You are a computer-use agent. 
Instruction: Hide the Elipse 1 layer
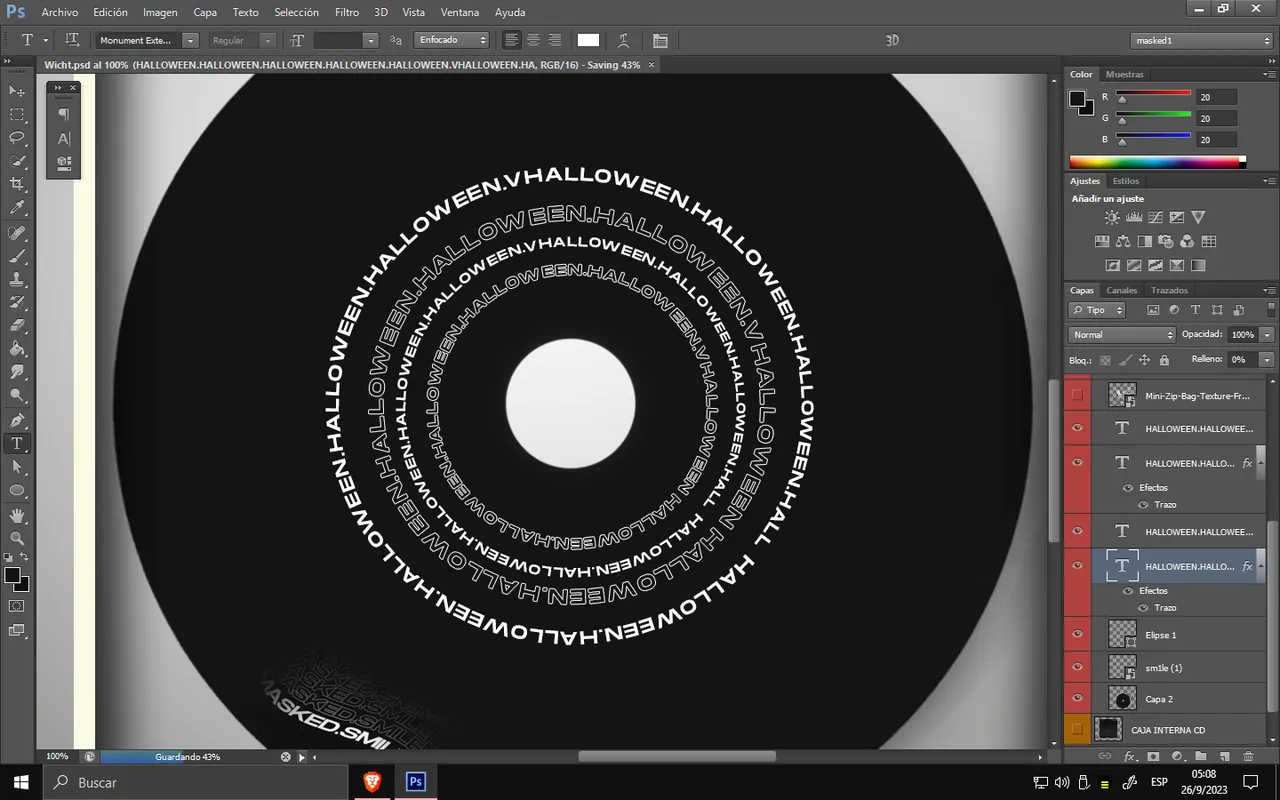coord(1077,634)
